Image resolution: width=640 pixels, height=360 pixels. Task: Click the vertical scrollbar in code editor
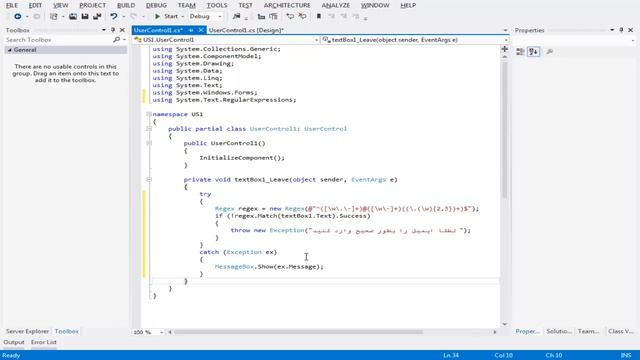[505, 129]
